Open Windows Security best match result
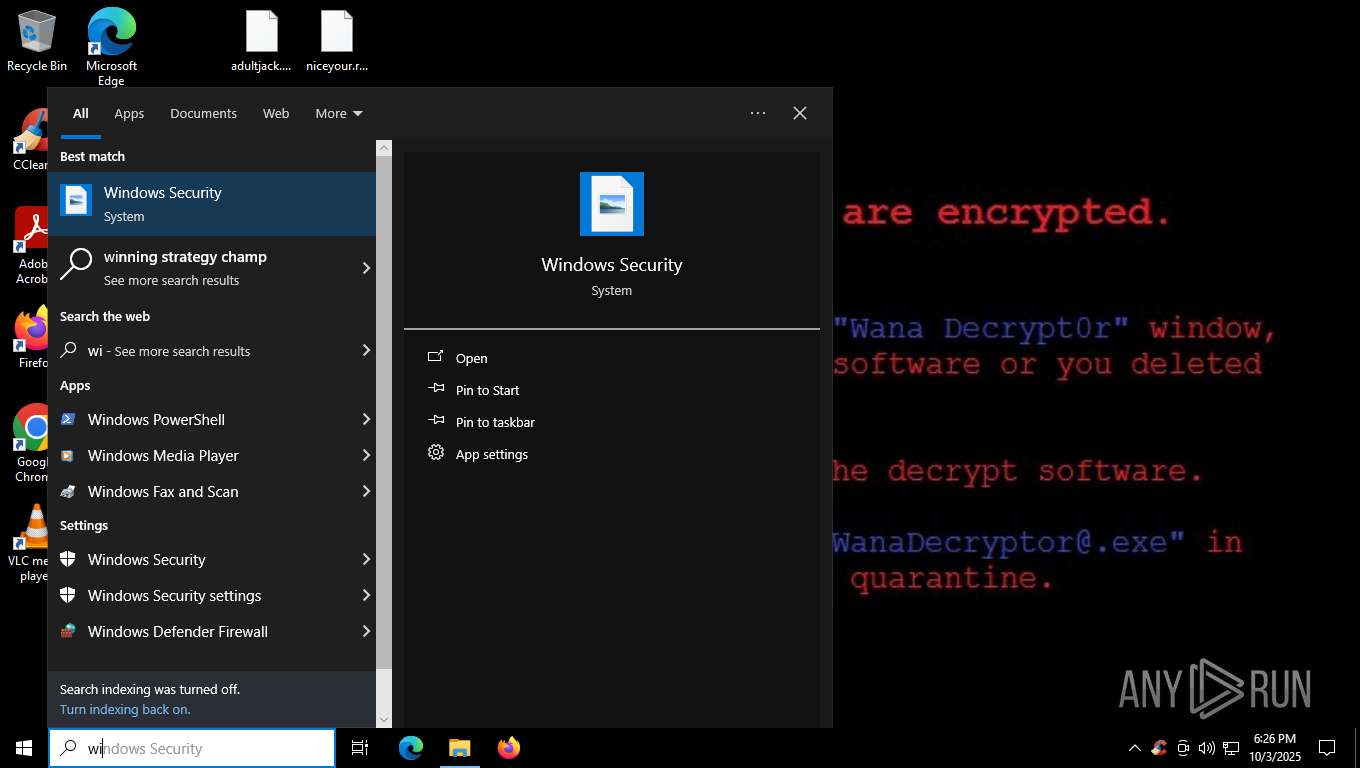 click(x=212, y=204)
